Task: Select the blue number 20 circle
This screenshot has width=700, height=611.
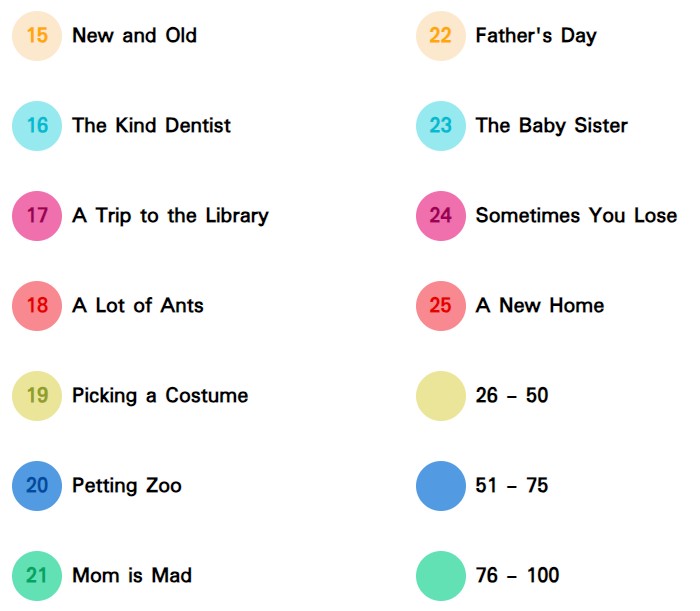Action: [37, 486]
